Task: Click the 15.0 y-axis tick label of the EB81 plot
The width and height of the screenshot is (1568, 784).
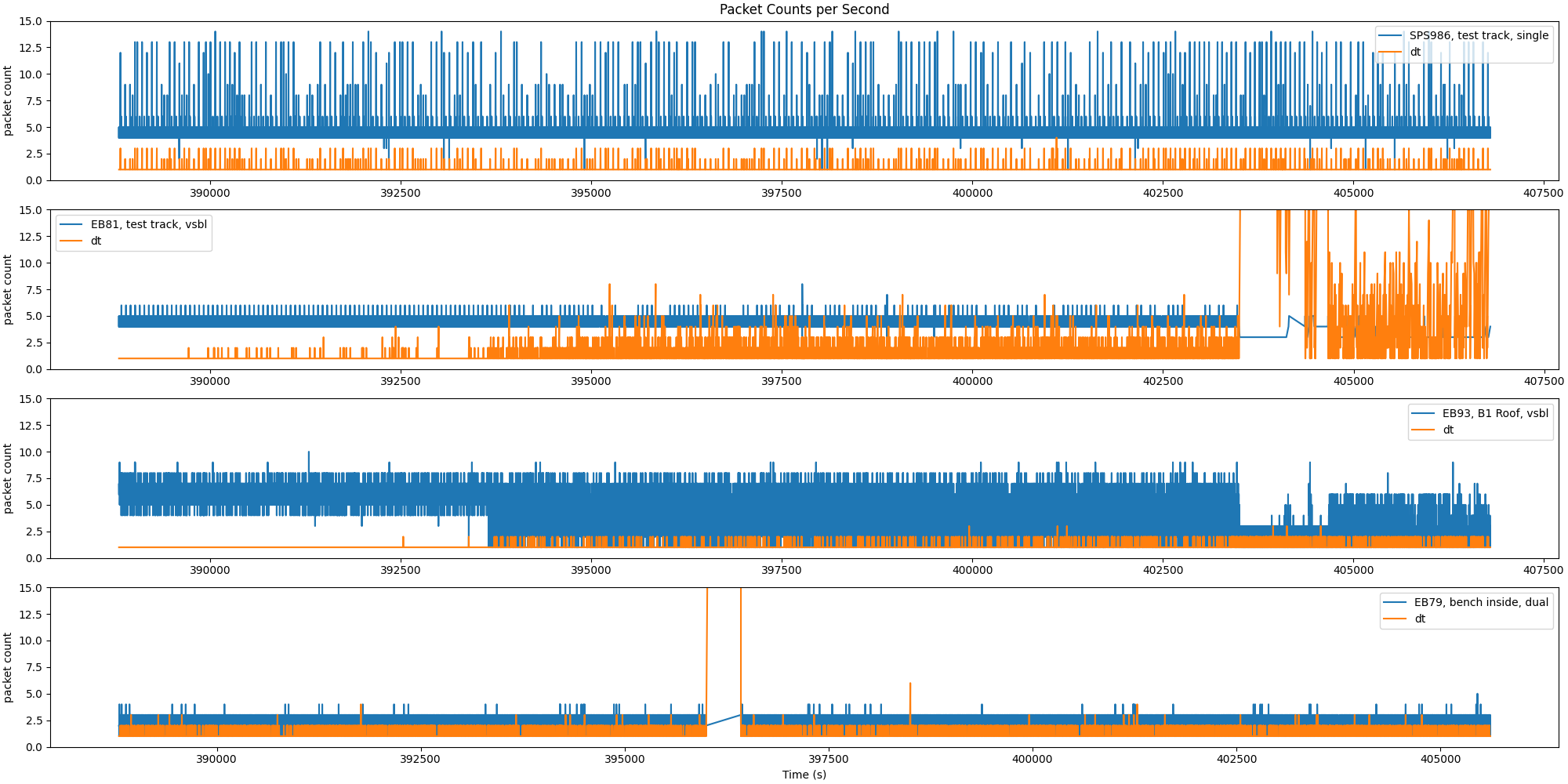Action: 31,210
